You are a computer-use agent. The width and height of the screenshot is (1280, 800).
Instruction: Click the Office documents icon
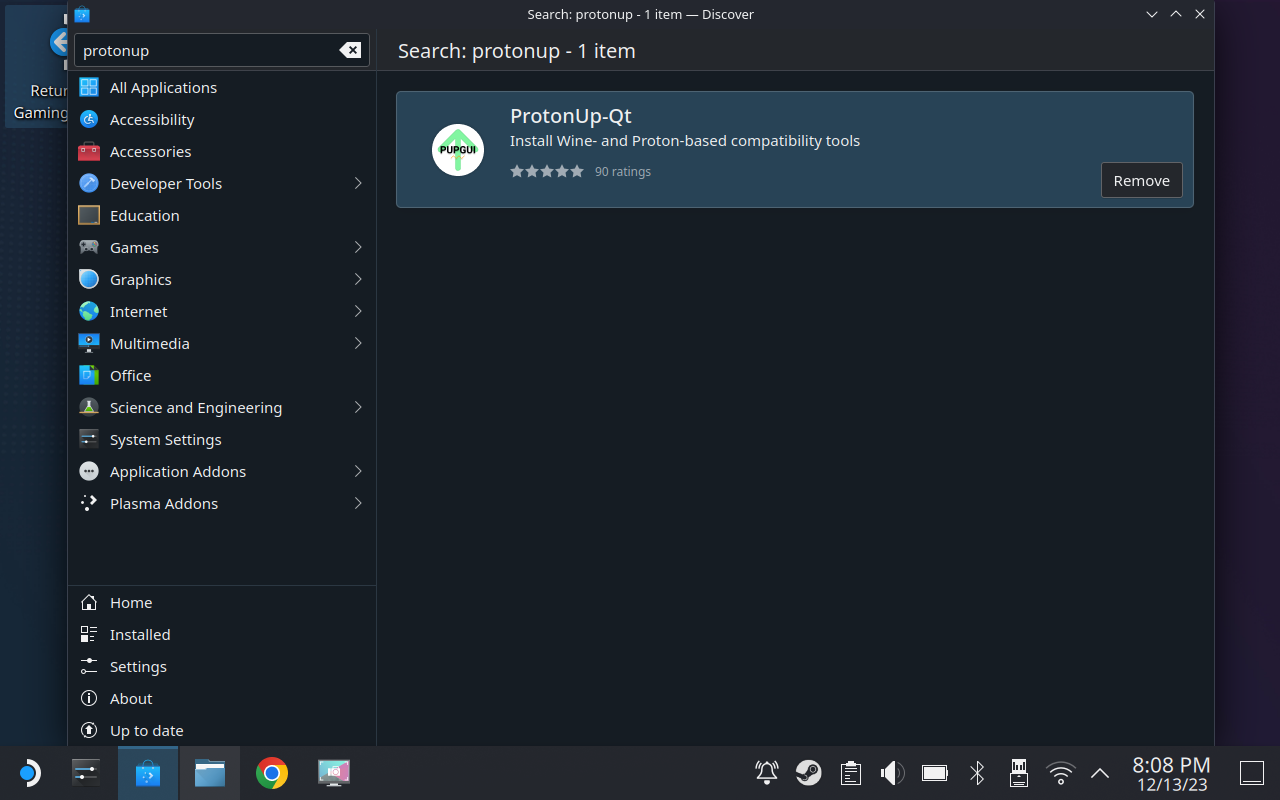pos(89,375)
